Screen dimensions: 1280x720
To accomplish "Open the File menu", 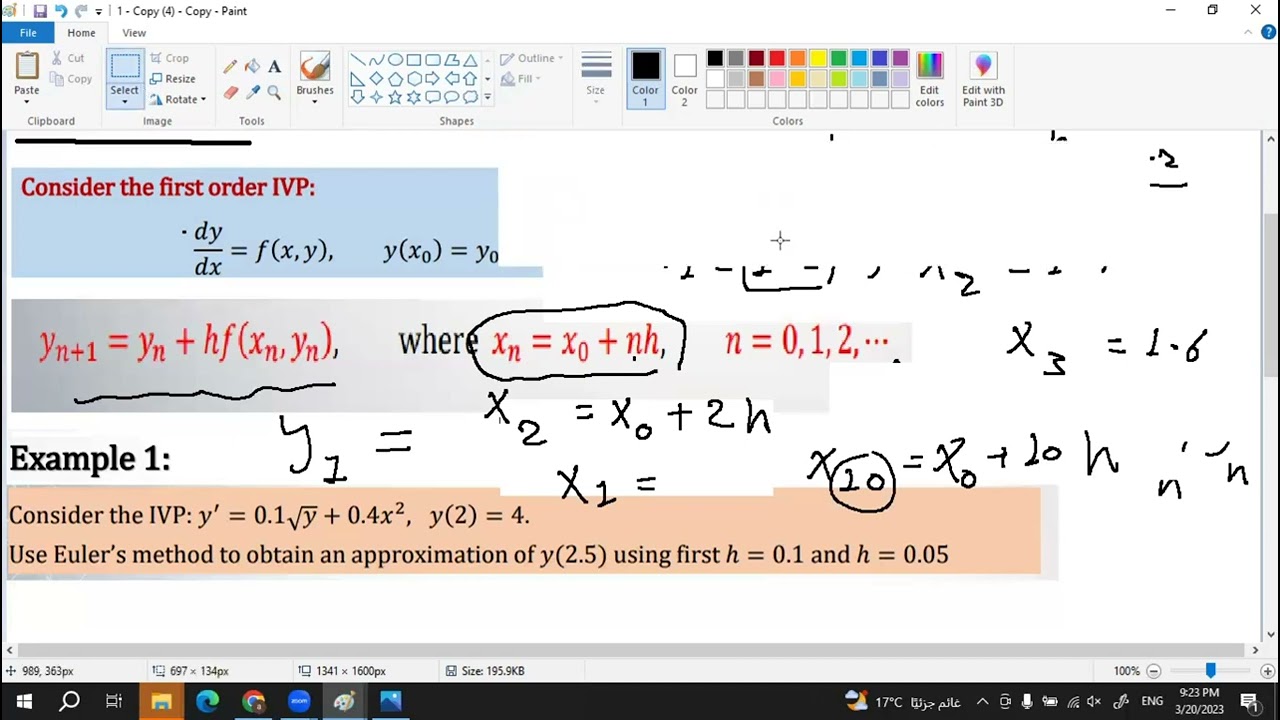I will (28, 33).
